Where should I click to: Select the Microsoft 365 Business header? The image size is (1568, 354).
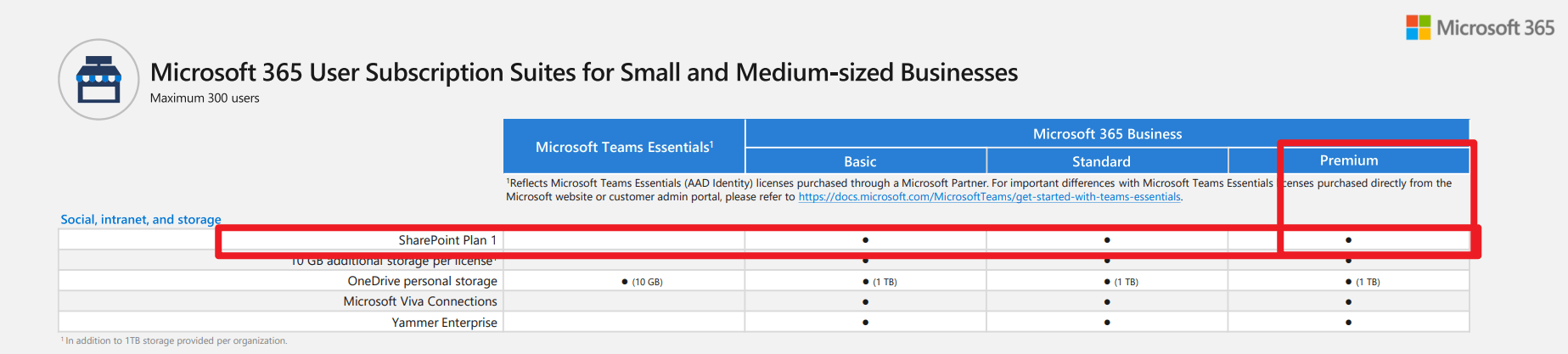(x=1107, y=133)
